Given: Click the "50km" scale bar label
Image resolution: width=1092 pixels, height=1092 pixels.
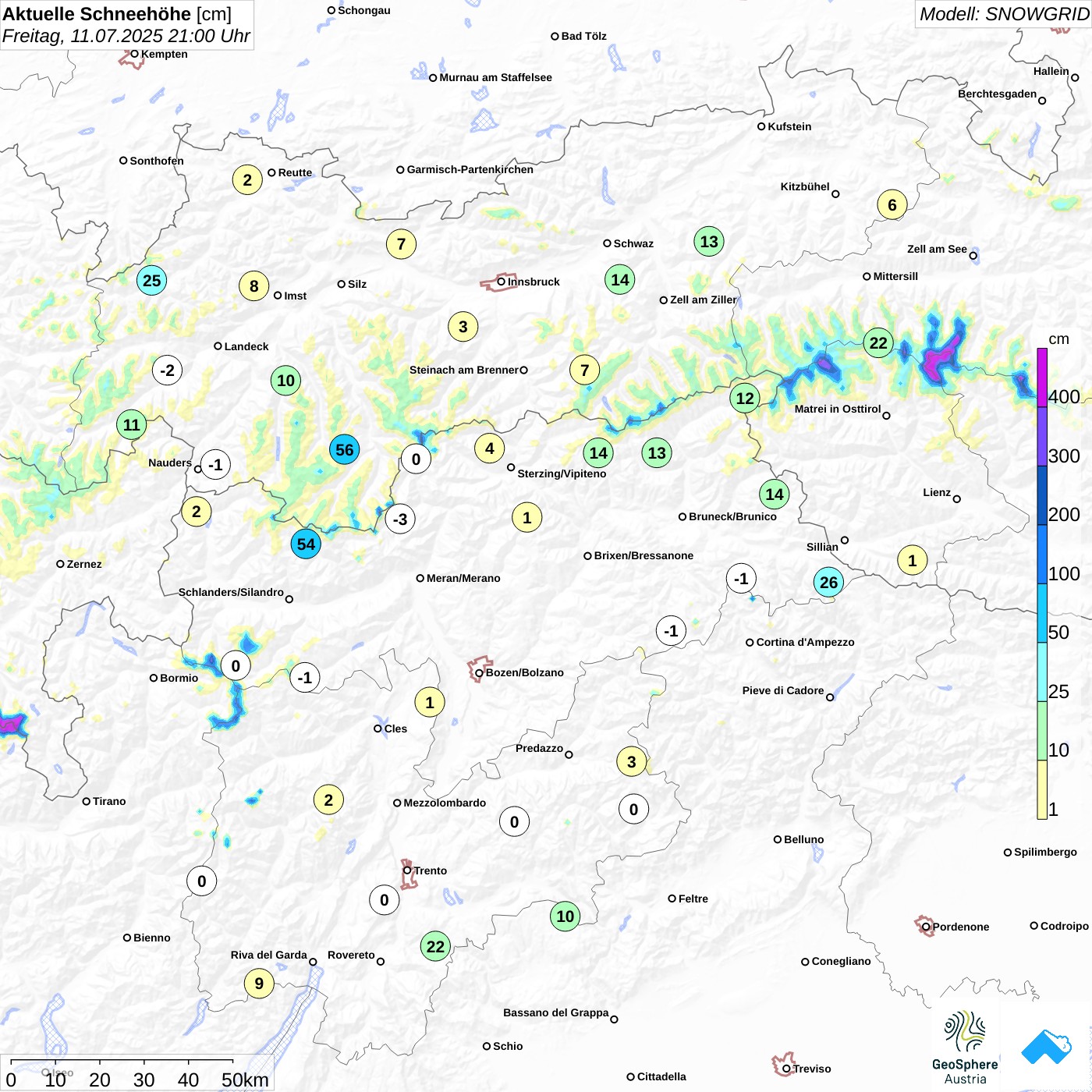Looking at the screenshot, I should click(x=245, y=1080).
